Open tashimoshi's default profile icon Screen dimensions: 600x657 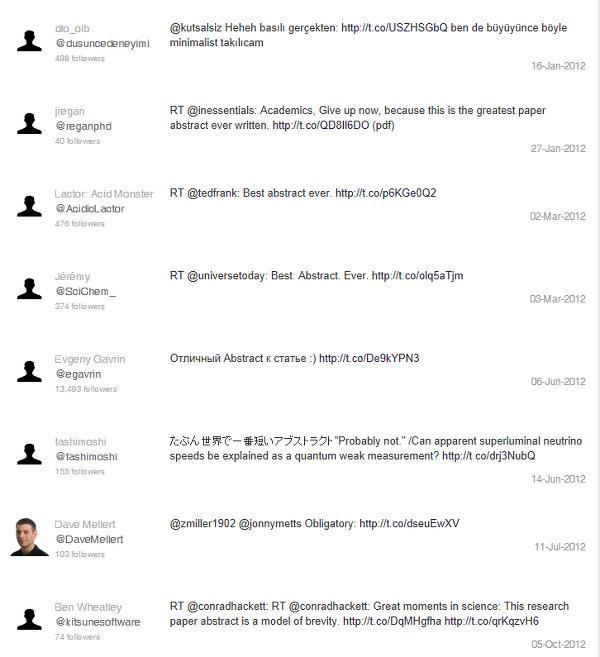click(29, 454)
